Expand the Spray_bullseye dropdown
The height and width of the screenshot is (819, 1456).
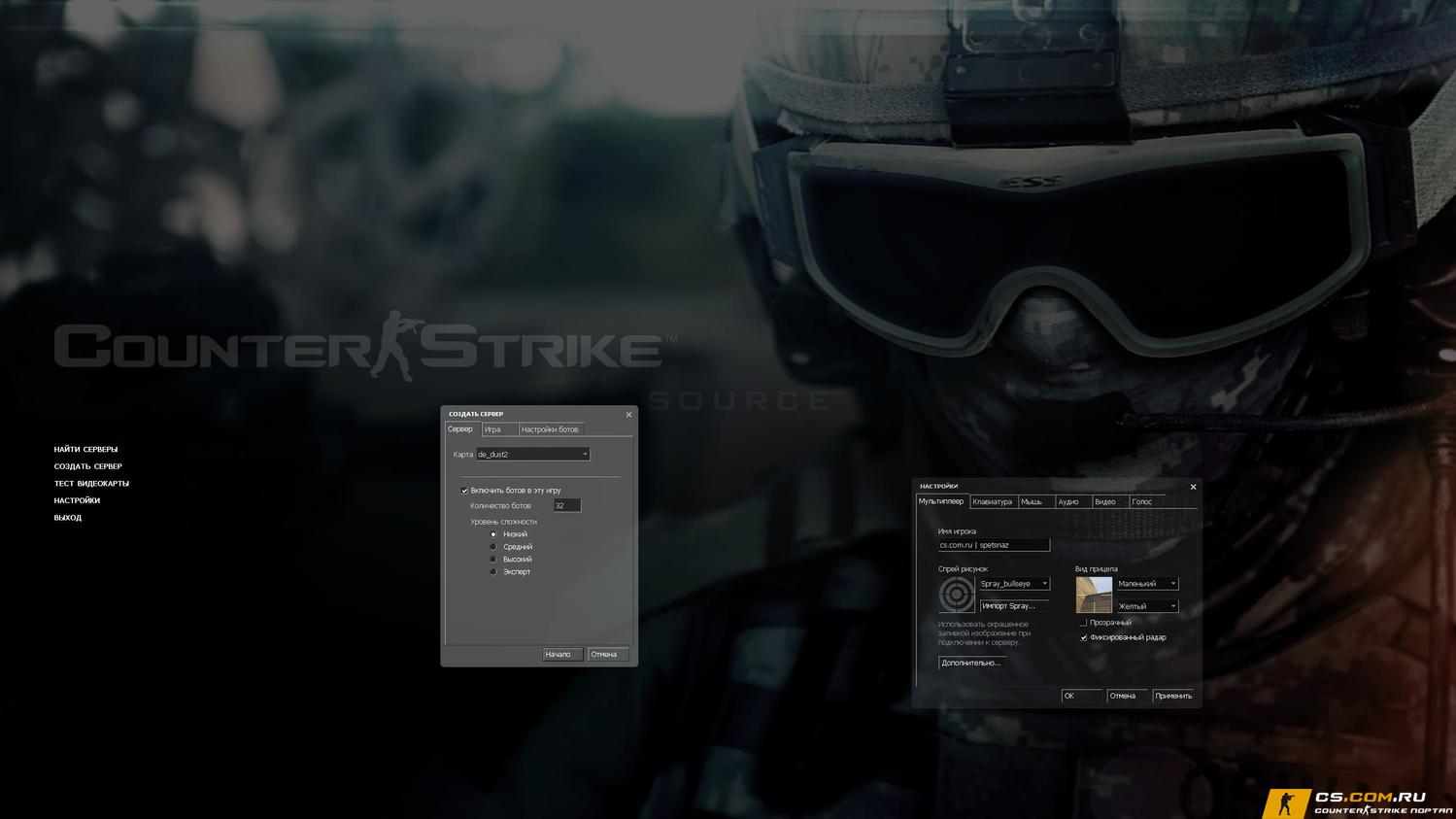pos(1014,584)
